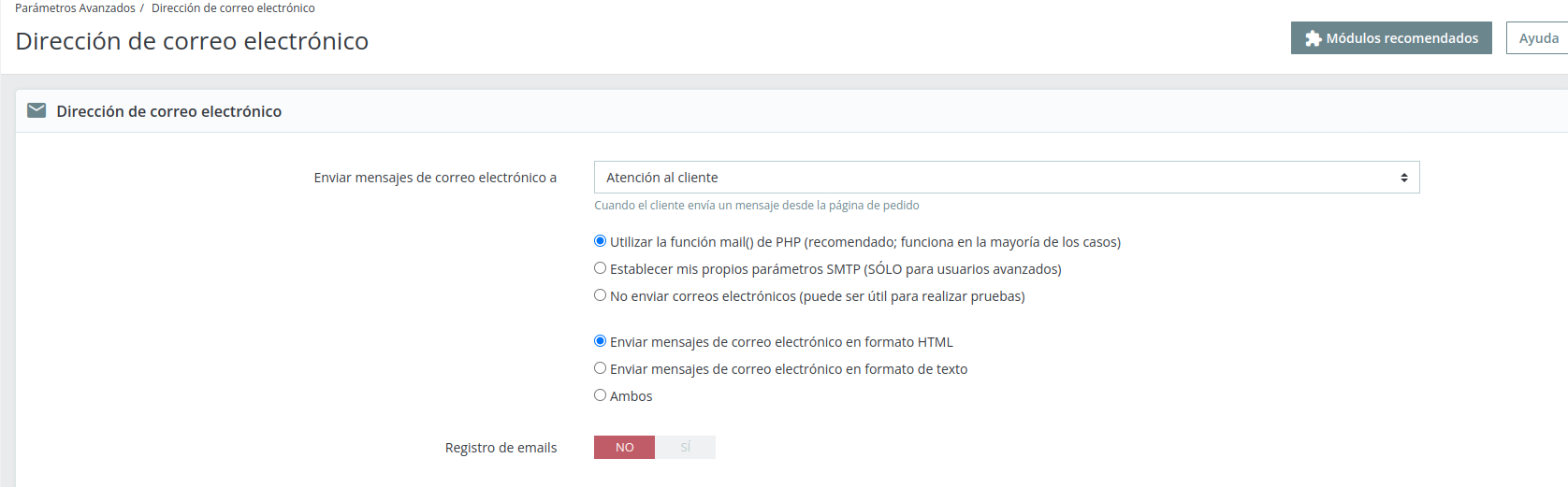
Task: Click 'Dirección de correo electrónico' breadcrumb link
Action: (x=233, y=7)
